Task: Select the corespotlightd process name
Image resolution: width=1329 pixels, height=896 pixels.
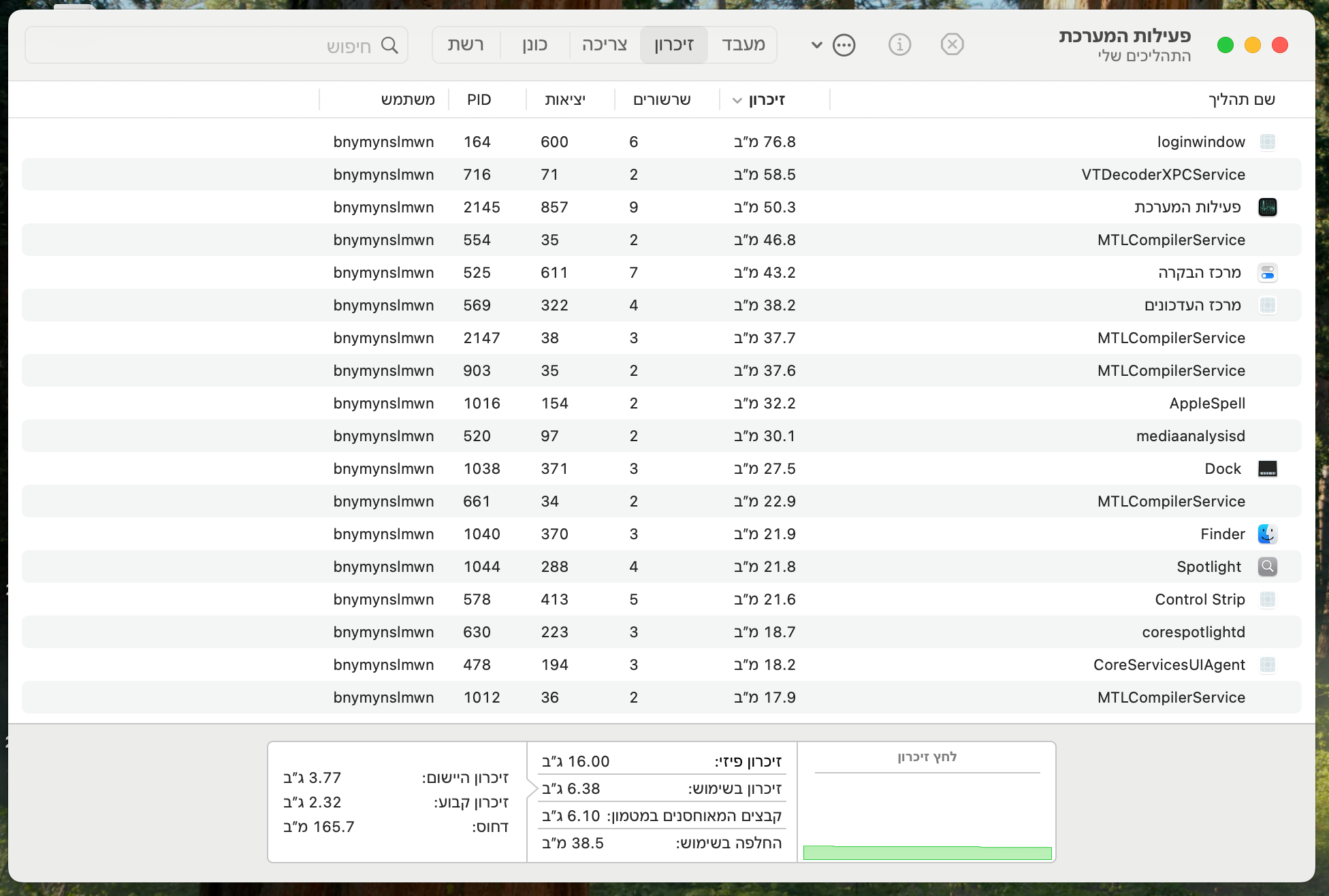Action: pyautogui.click(x=1194, y=632)
